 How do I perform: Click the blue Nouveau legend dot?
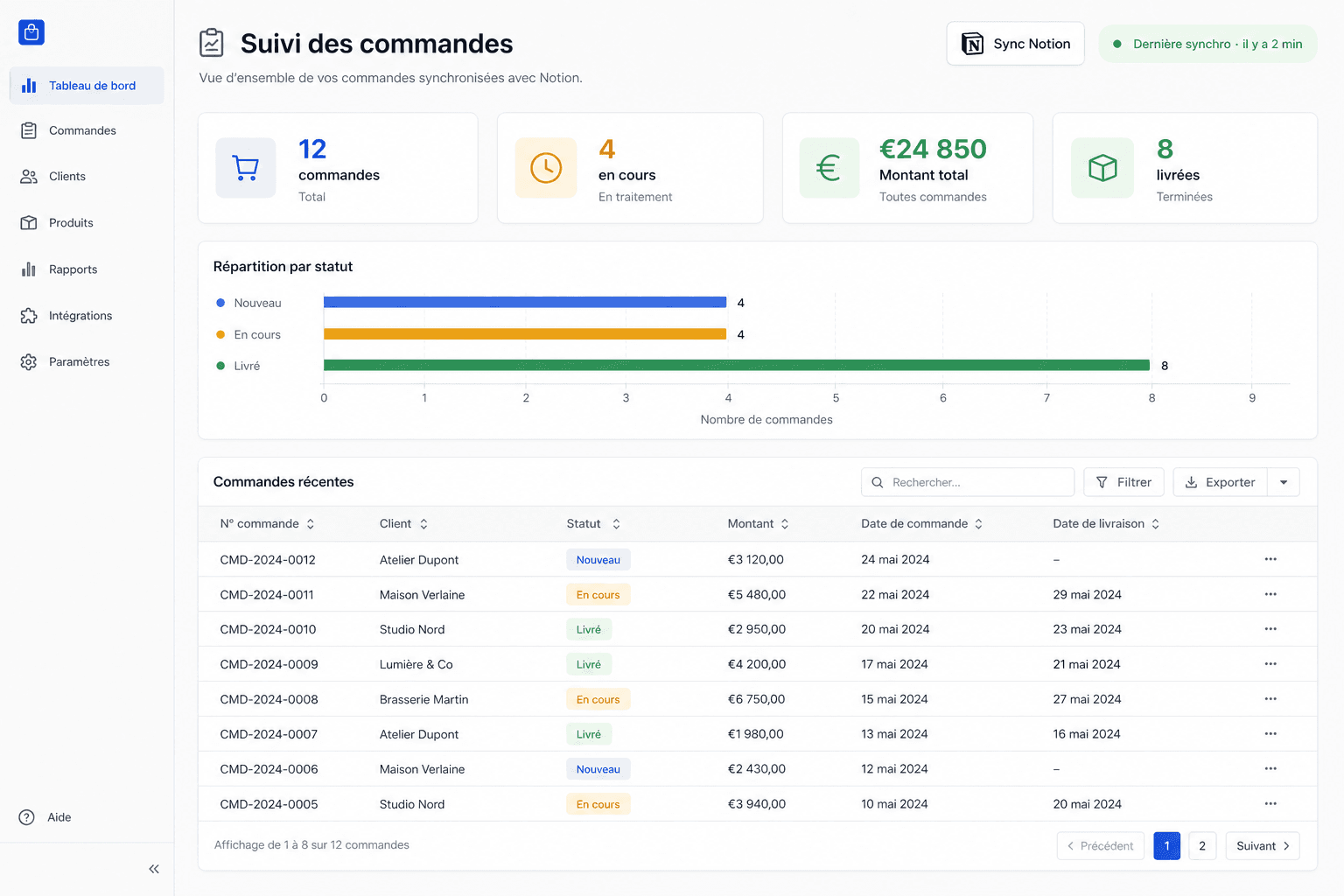220,303
